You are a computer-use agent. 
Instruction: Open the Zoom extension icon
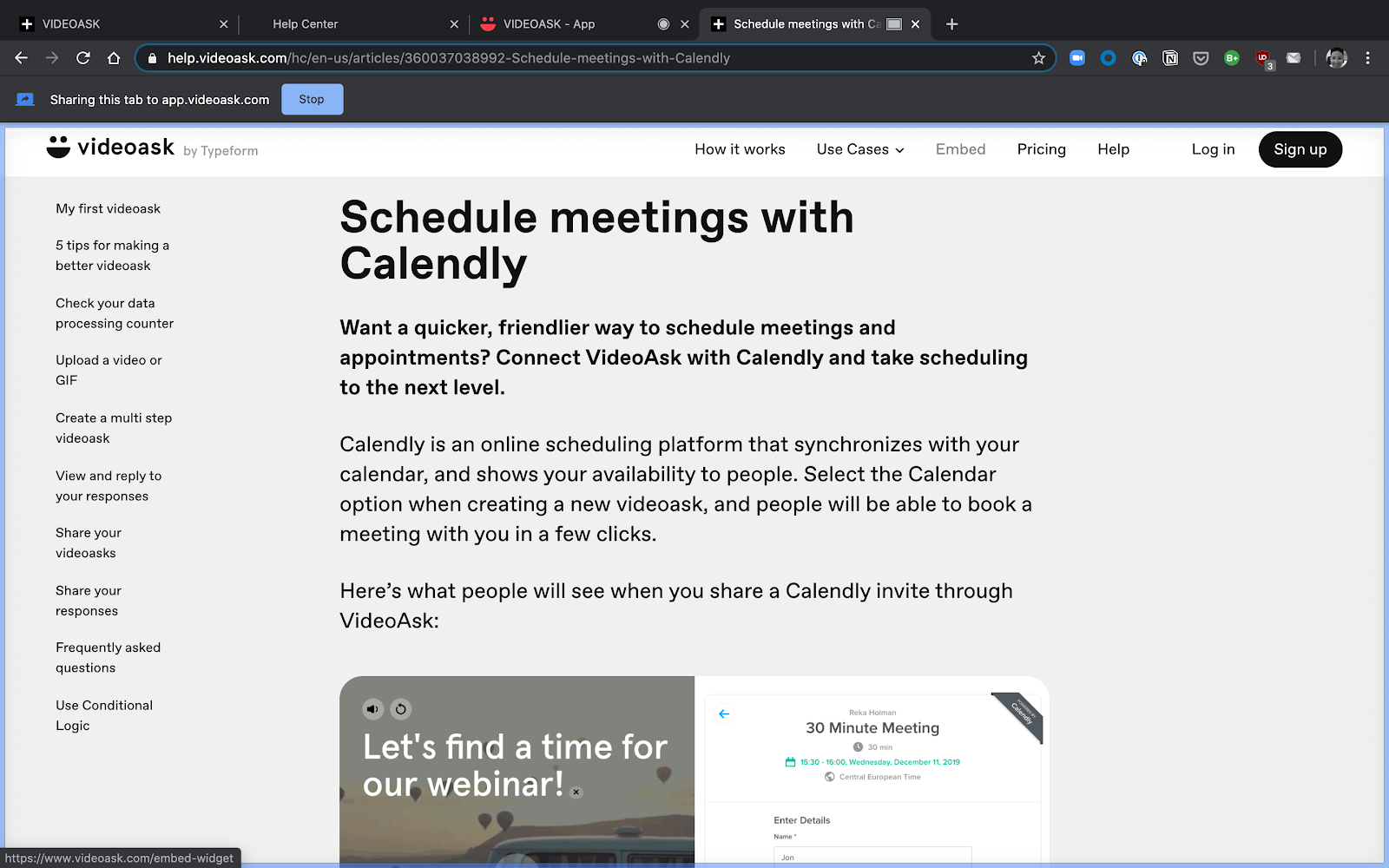[x=1077, y=58]
